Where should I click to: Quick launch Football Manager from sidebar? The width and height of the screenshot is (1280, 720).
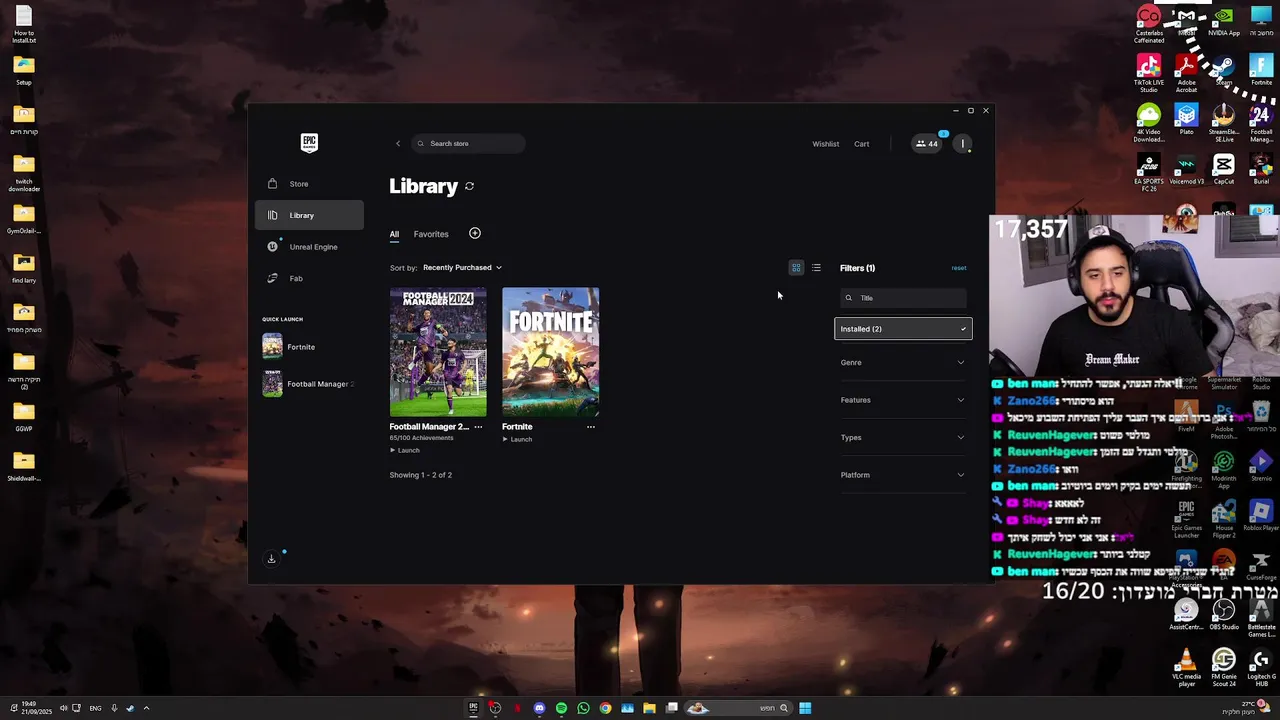point(307,384)
